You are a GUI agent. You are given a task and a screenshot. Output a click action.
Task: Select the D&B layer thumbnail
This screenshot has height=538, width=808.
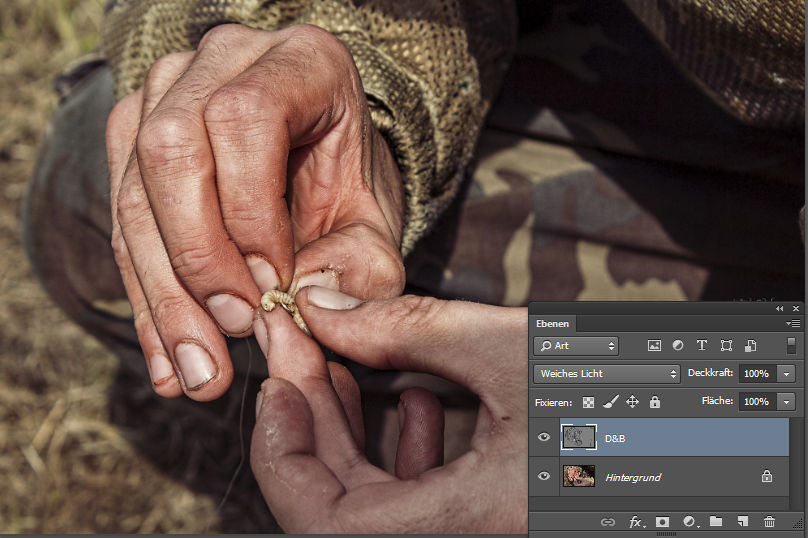click(578, 438)
